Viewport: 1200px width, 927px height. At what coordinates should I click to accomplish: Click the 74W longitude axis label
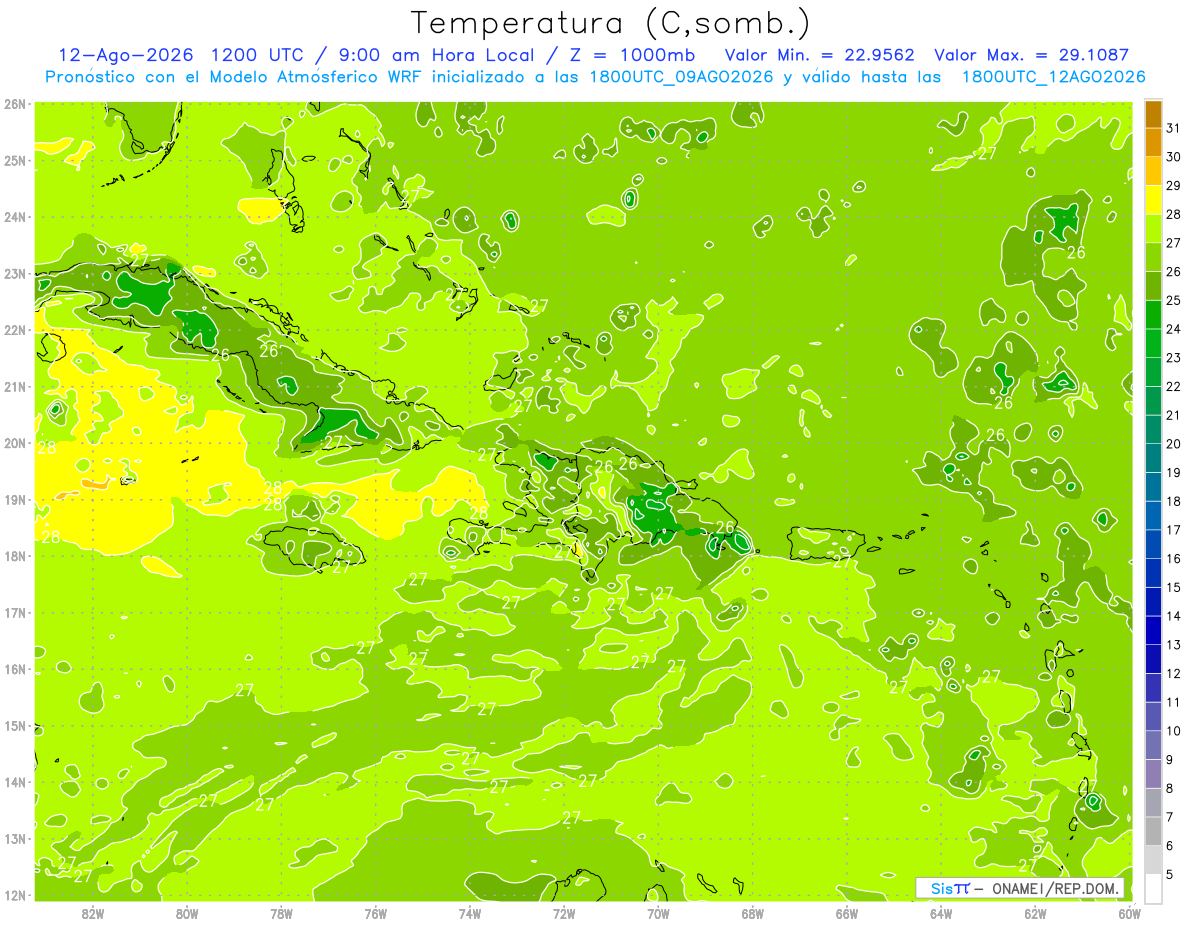coord(469,913)
